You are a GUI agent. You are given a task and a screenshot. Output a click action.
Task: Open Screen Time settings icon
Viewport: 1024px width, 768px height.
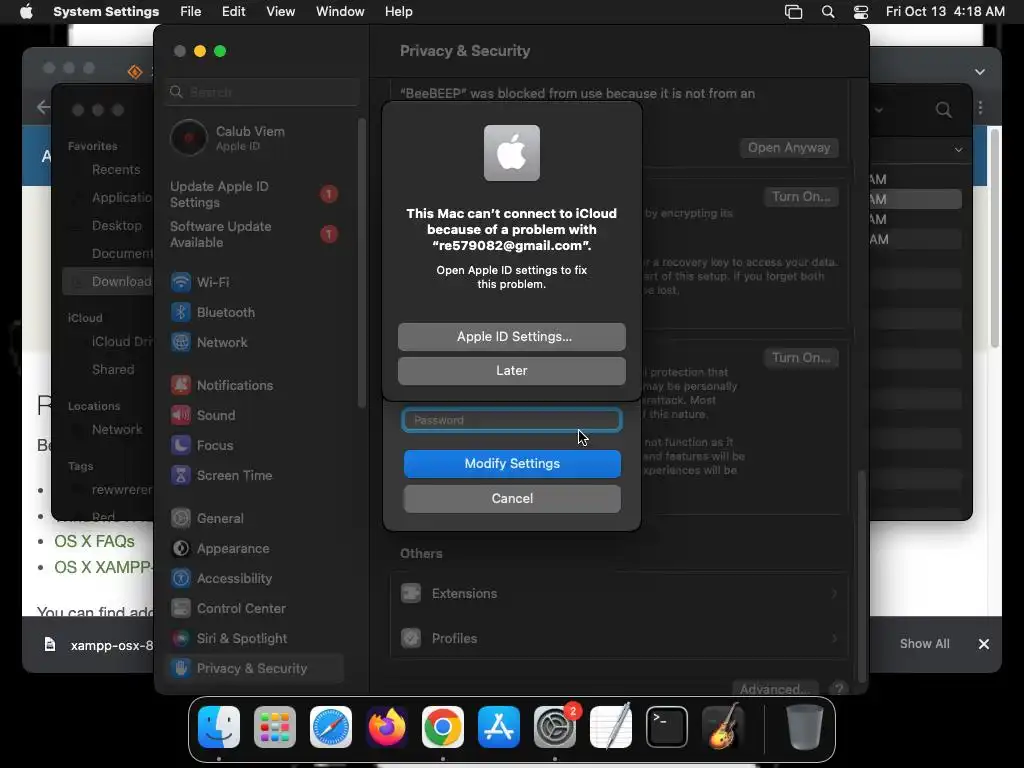(181, 475)
